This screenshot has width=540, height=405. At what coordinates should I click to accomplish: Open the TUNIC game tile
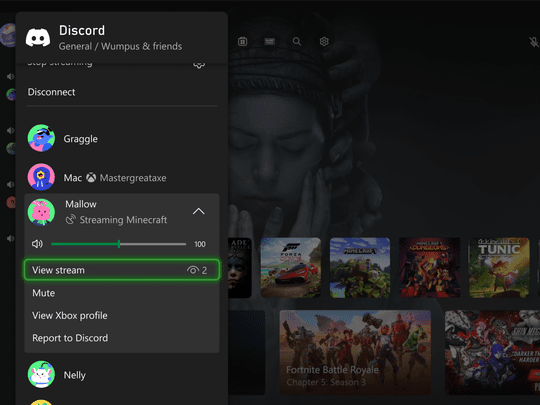[x=499, y=268]
